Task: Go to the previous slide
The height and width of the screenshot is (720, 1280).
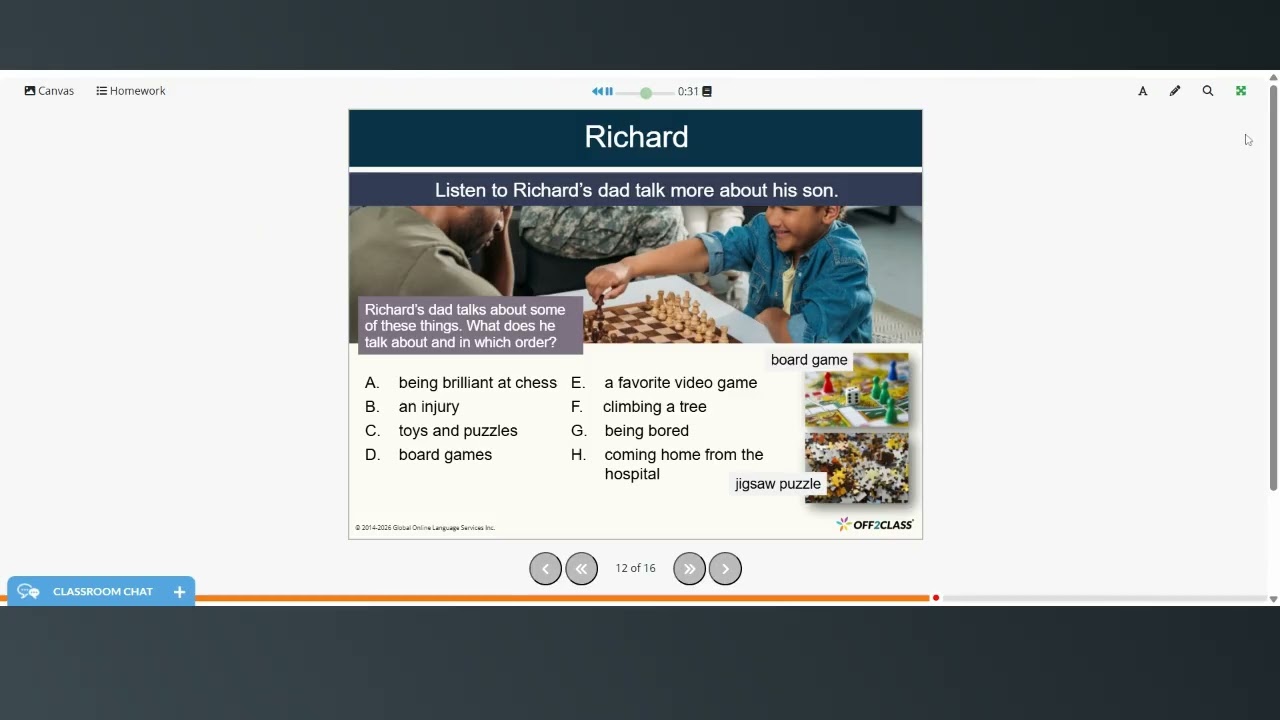Action: (x=545, y=568)
